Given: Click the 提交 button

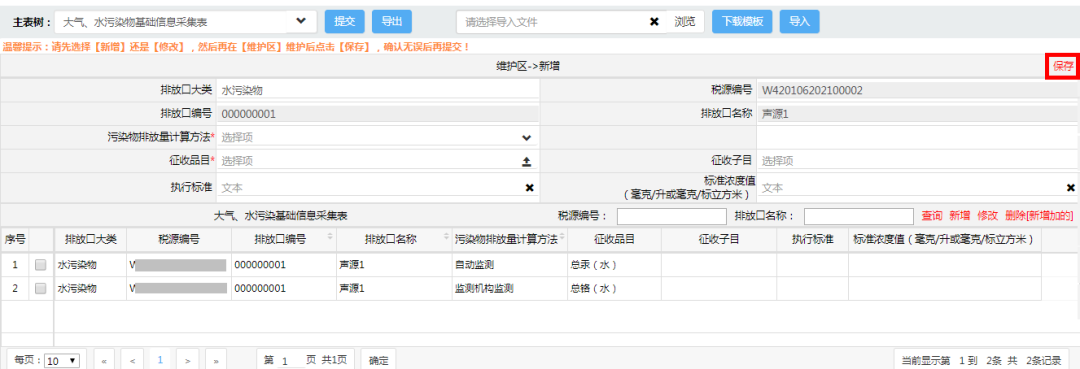Looking at the screenshot, I should 344,22.
